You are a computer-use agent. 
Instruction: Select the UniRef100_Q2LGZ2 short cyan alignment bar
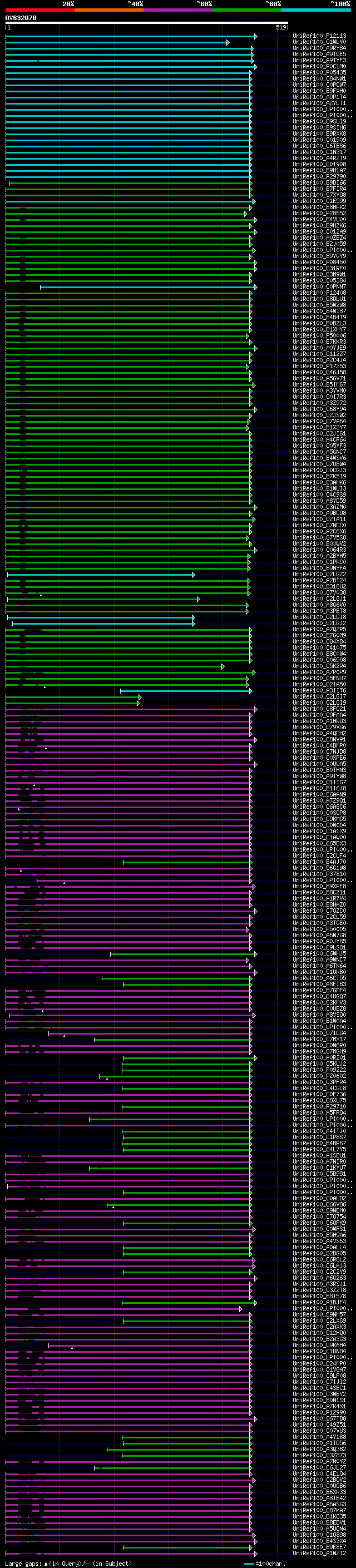point(101,575)
